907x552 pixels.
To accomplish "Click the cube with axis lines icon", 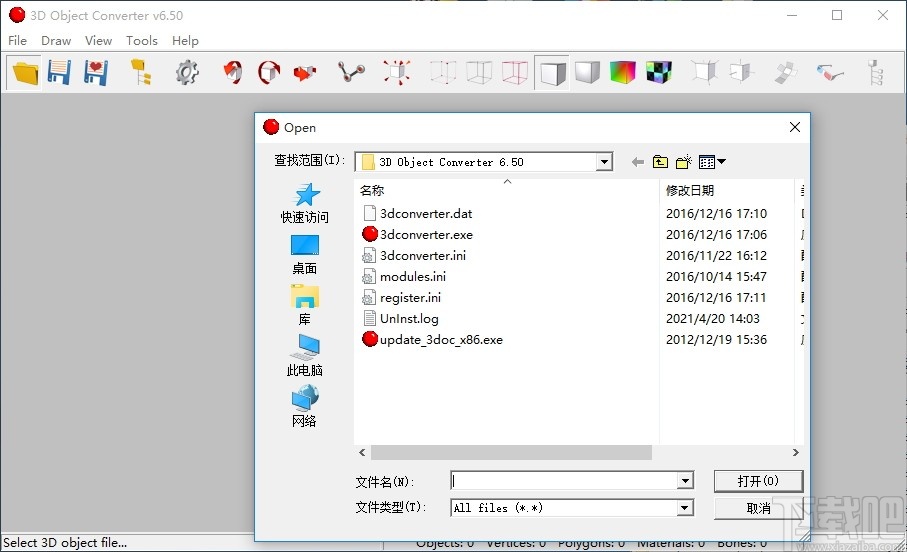I will 705,73.
